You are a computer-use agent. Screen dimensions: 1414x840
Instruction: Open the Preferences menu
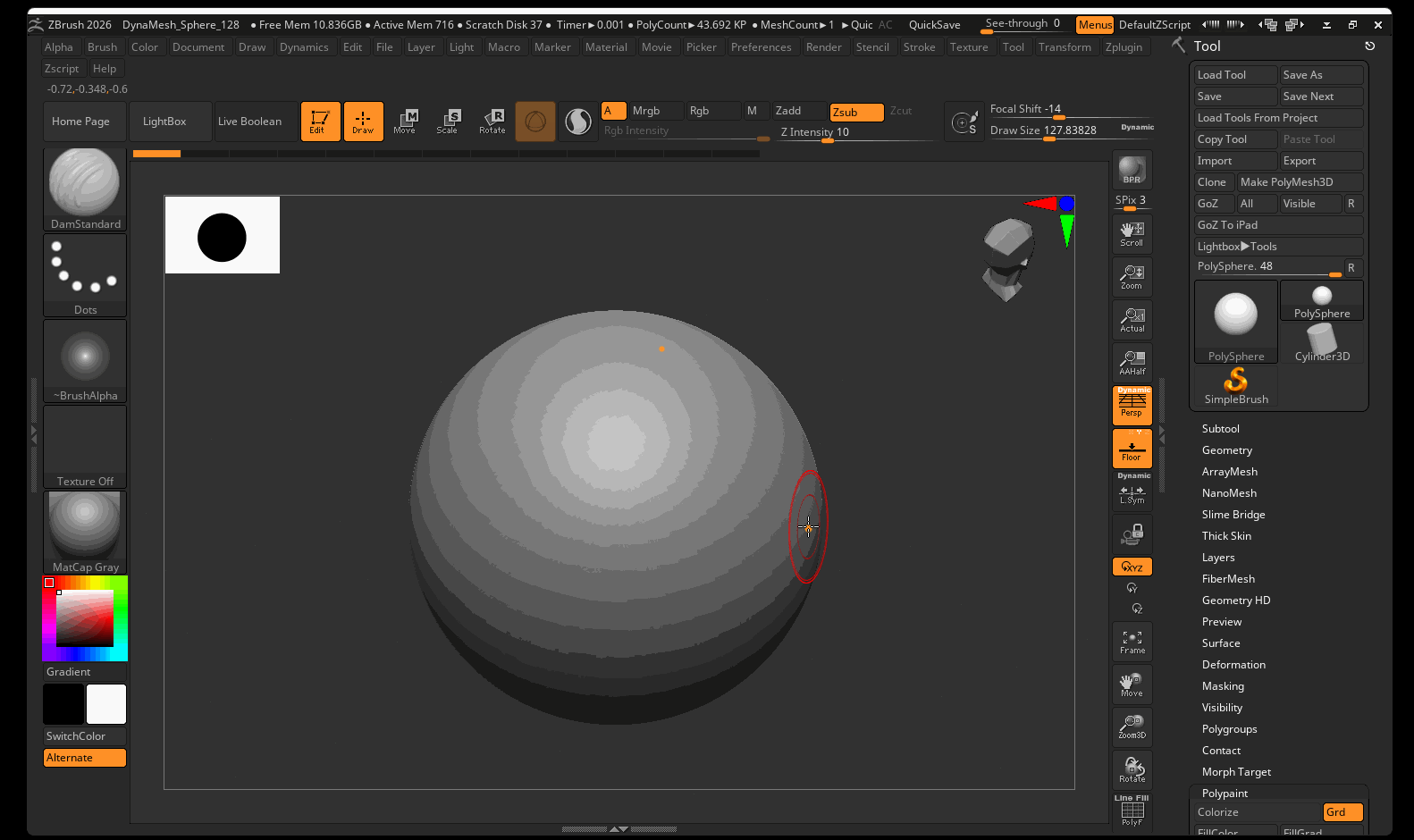click(761, 47)
